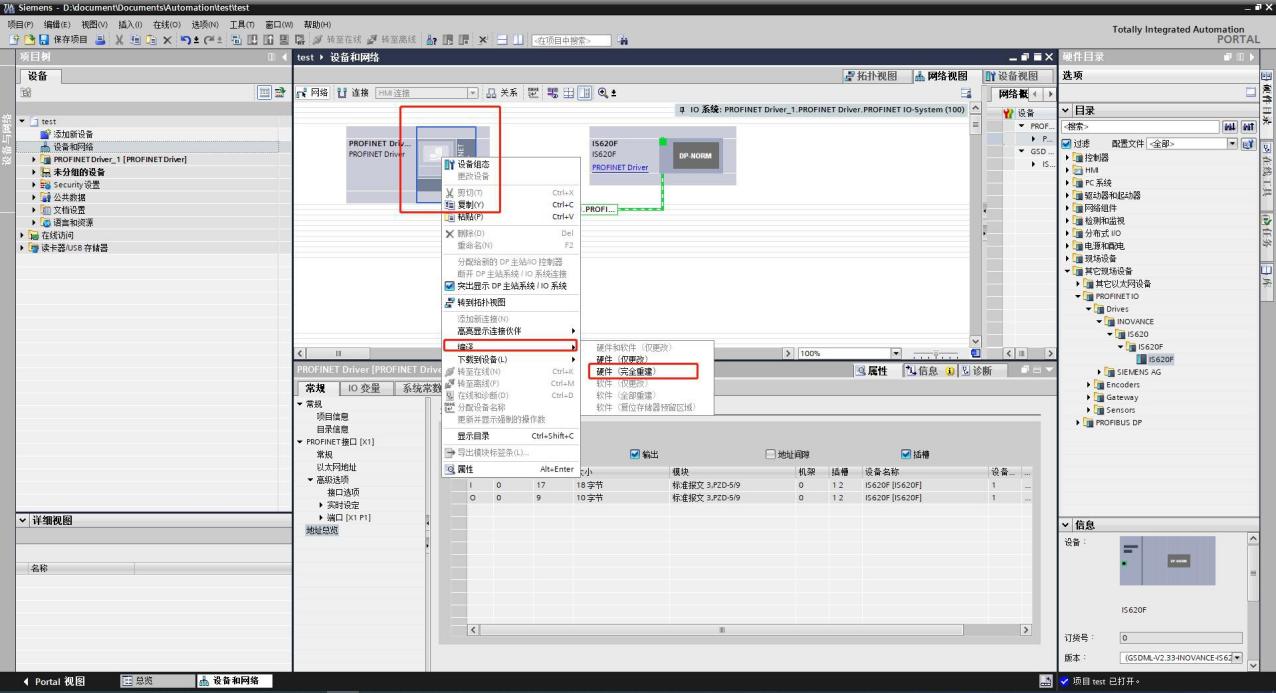The width and height of the screenshot is (1276, 693).
Task: Select 以太网地址 in property tree
Action: point(336,467)
